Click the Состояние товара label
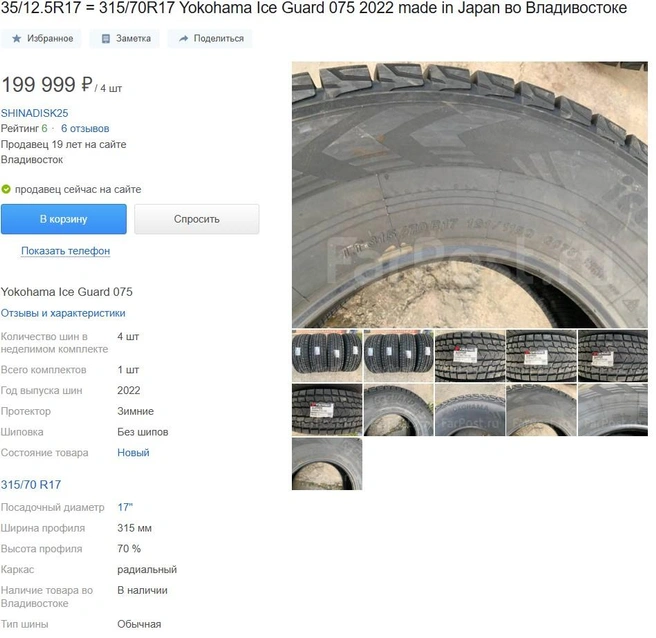Viewport: 656px width, 638px height. pos(44,453)
